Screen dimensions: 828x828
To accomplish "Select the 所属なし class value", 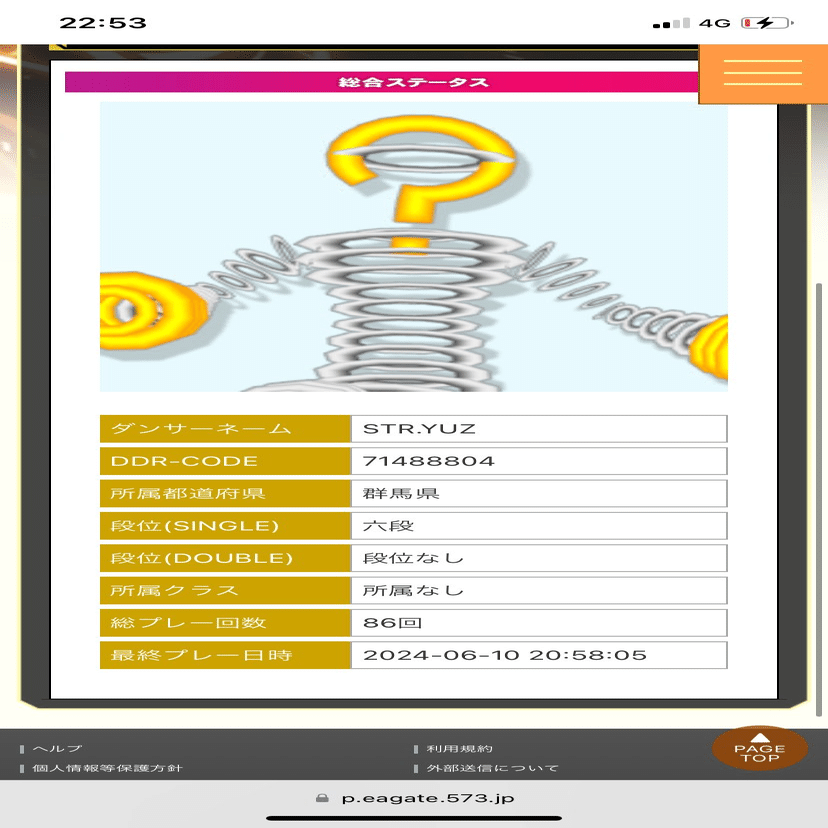I will coord(413,590).
